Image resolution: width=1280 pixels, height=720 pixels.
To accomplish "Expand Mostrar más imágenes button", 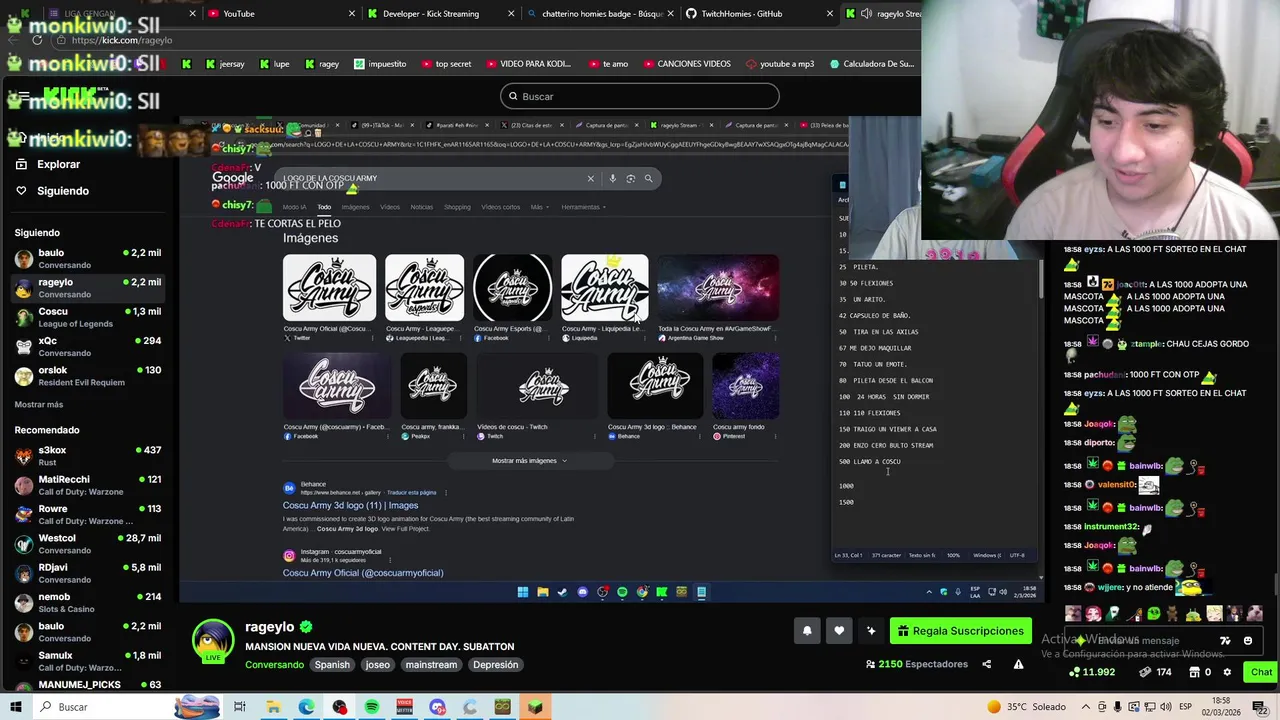I will [x=529, y=461].
